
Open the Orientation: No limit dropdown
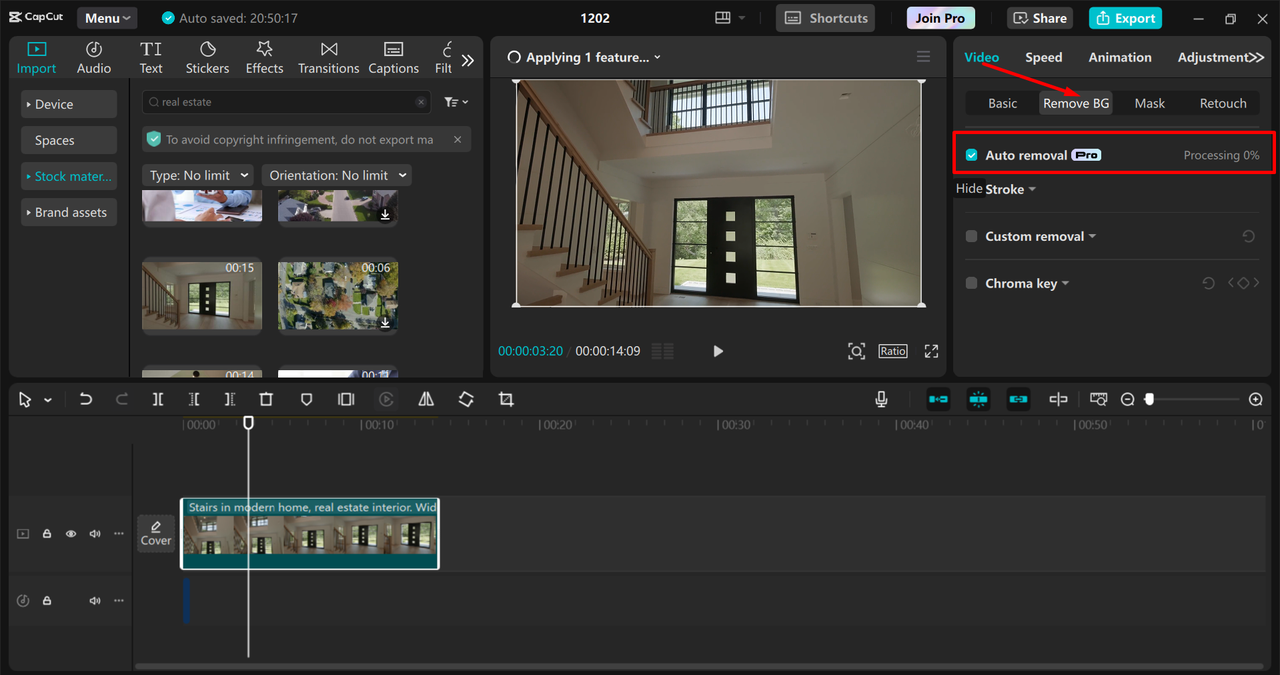click(337, 175)
